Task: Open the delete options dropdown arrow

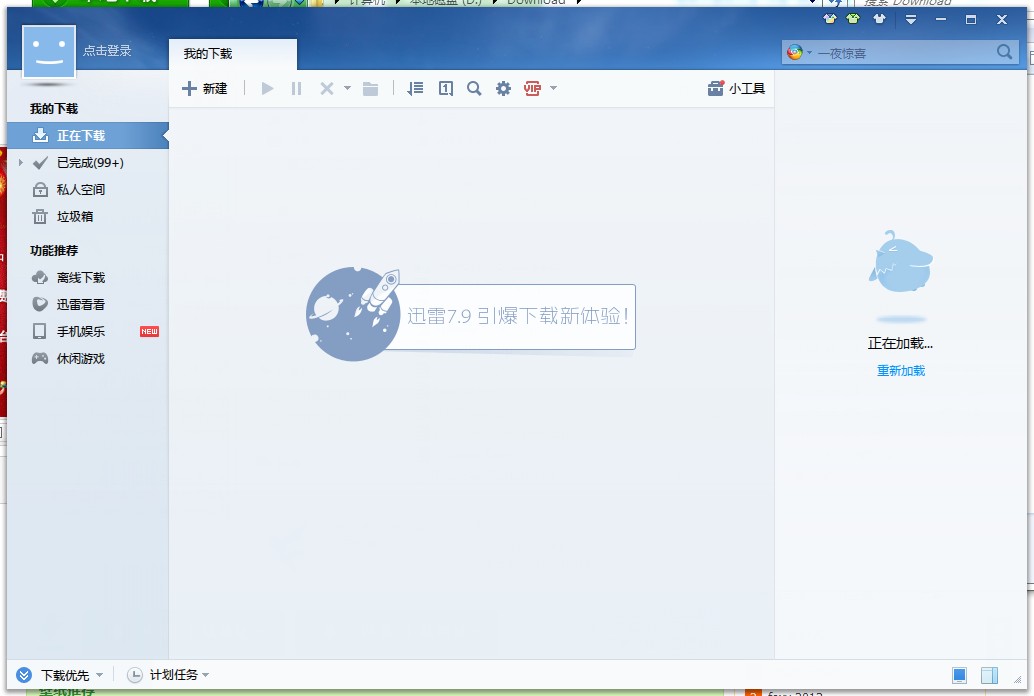Action: 347,88
